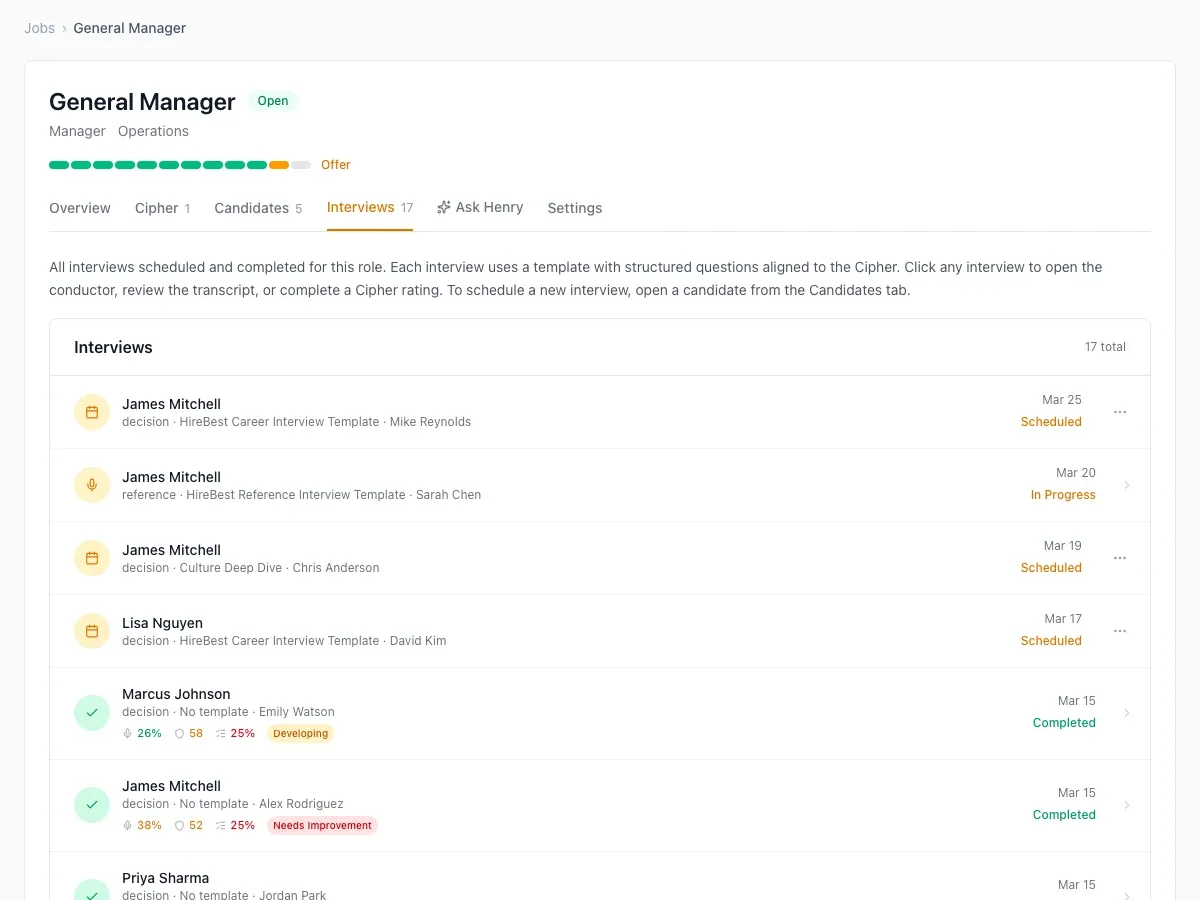Click the green checkmark icon in Alex Rodriguez row
This screenshot has width=1200, height=900.
92,805
